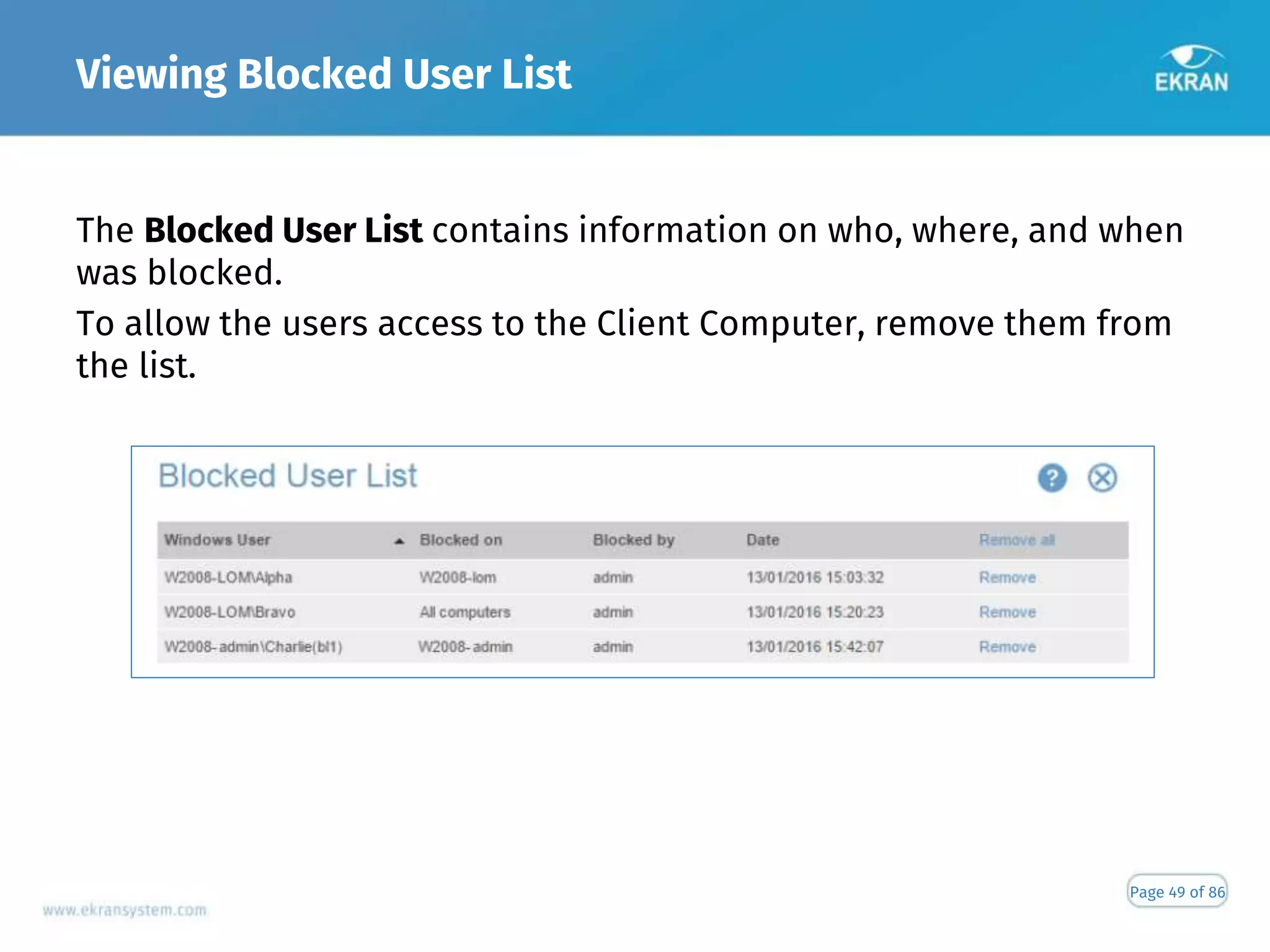
Task: Open the help question mark icon
Action: tap(1052, 478)
